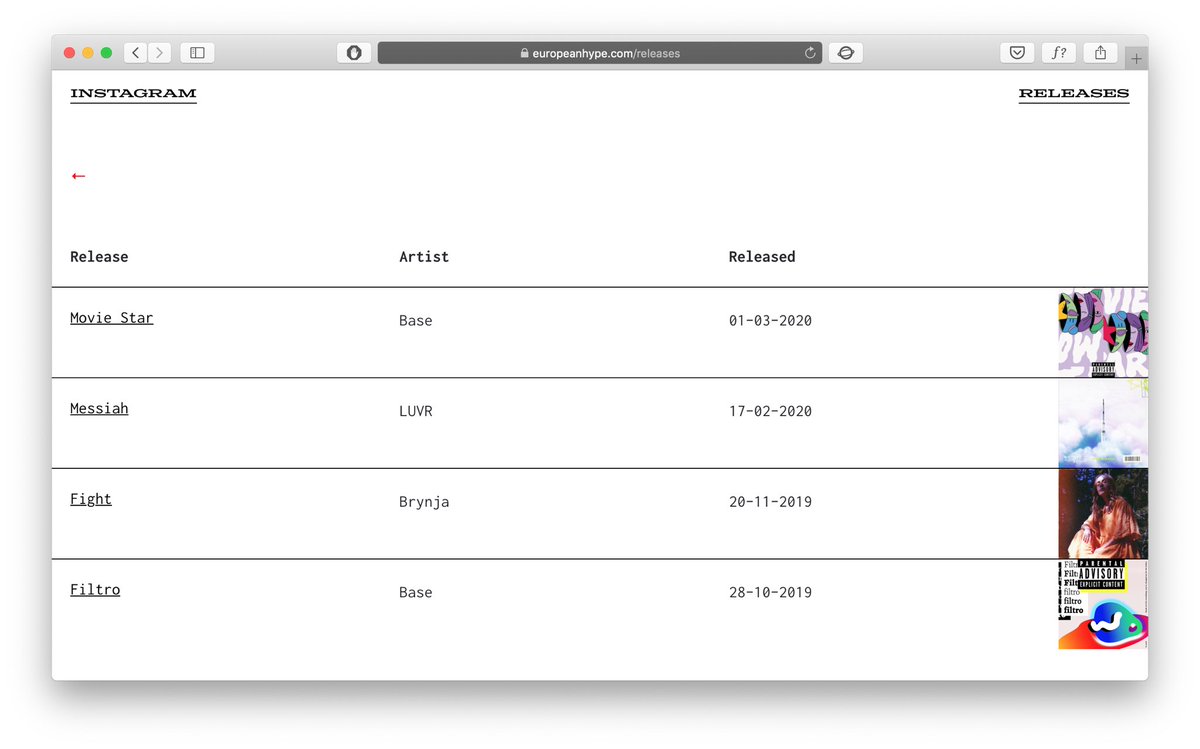Open the privacy shield extension icon
This screenshot has height=749, width=1200.
(x=354, y=53)
